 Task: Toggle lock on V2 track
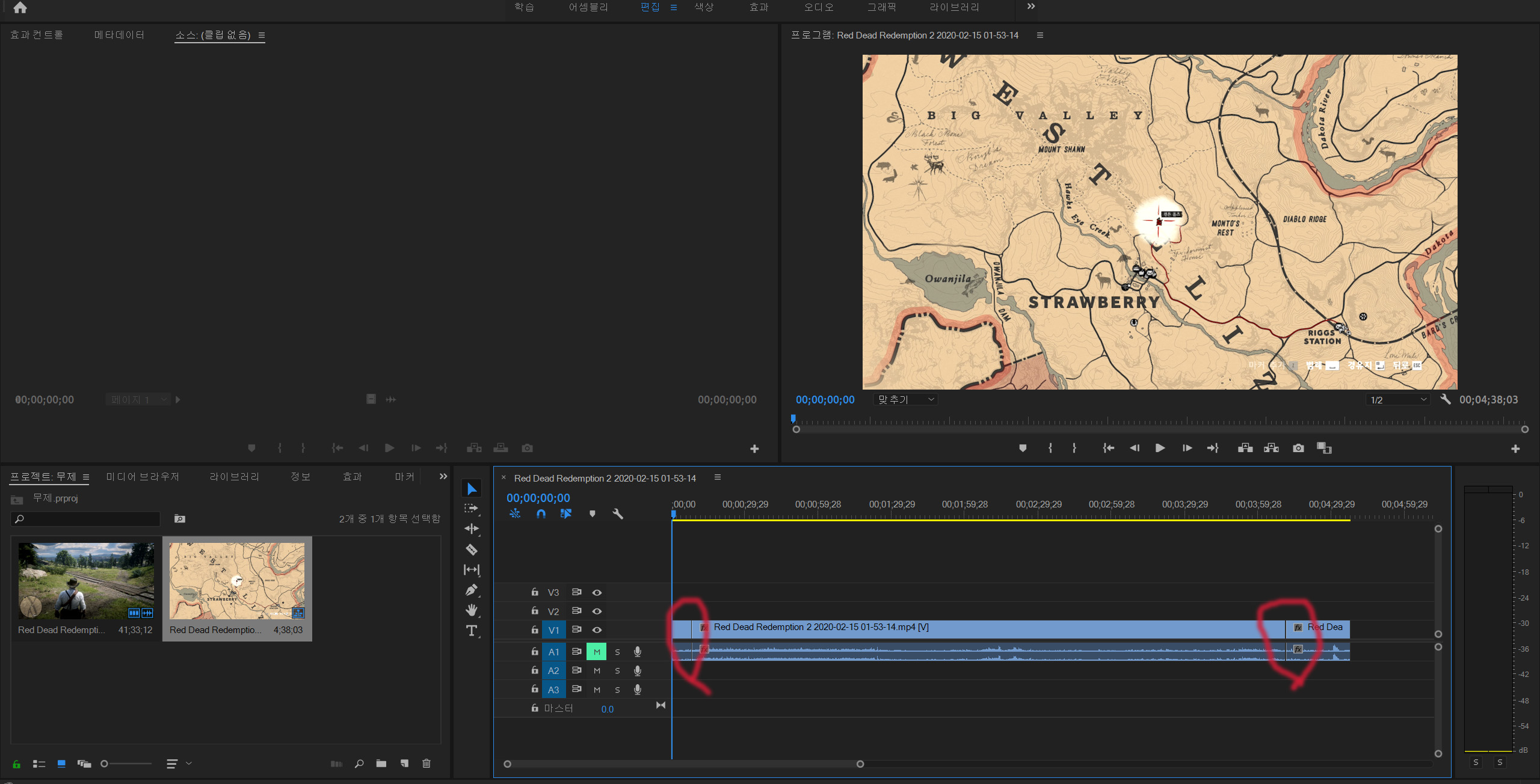pos(535,611)
